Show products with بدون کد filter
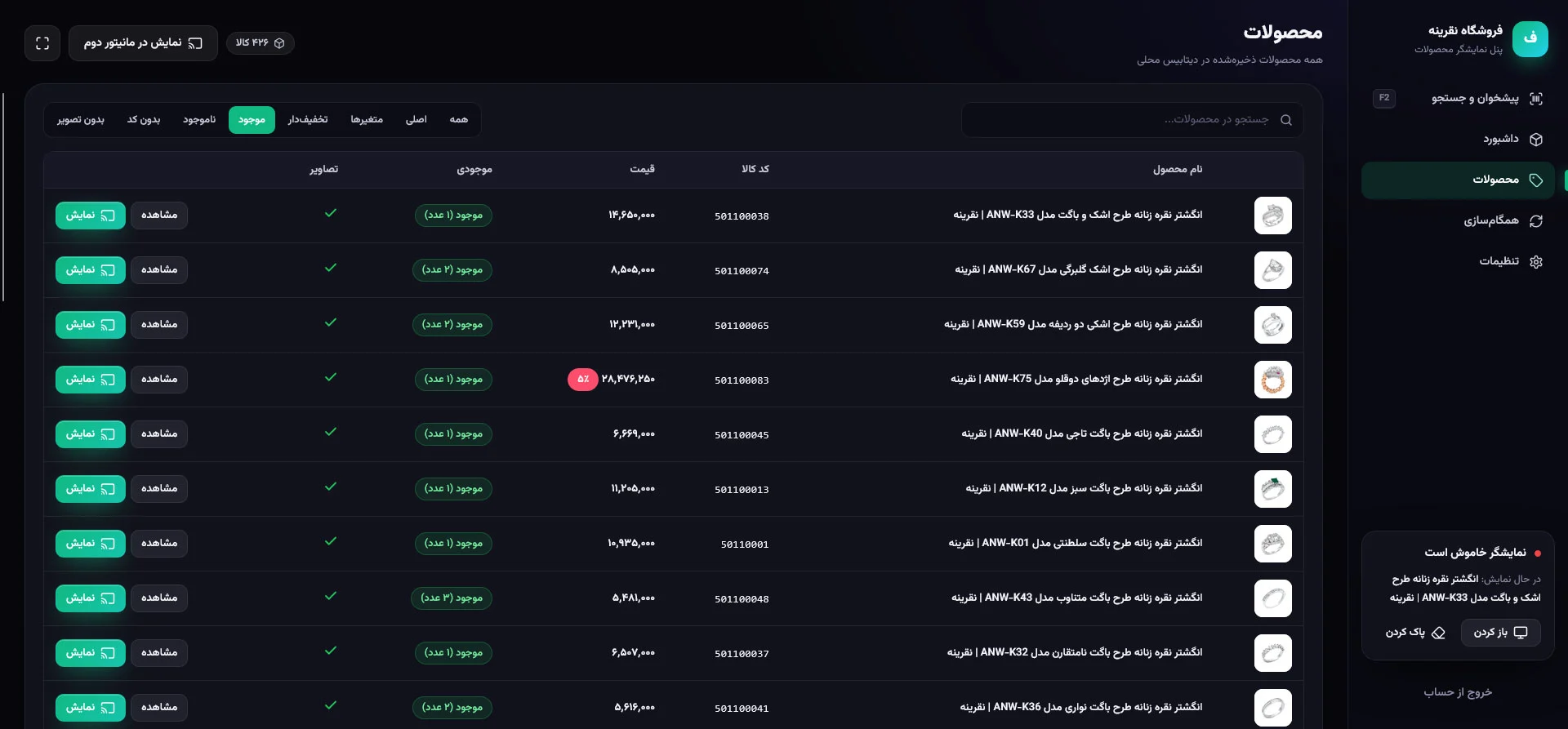 [144, 120]
